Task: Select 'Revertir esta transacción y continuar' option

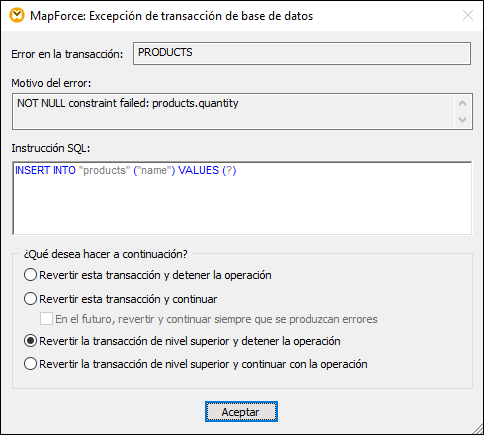Action: (x=30, y=299)
